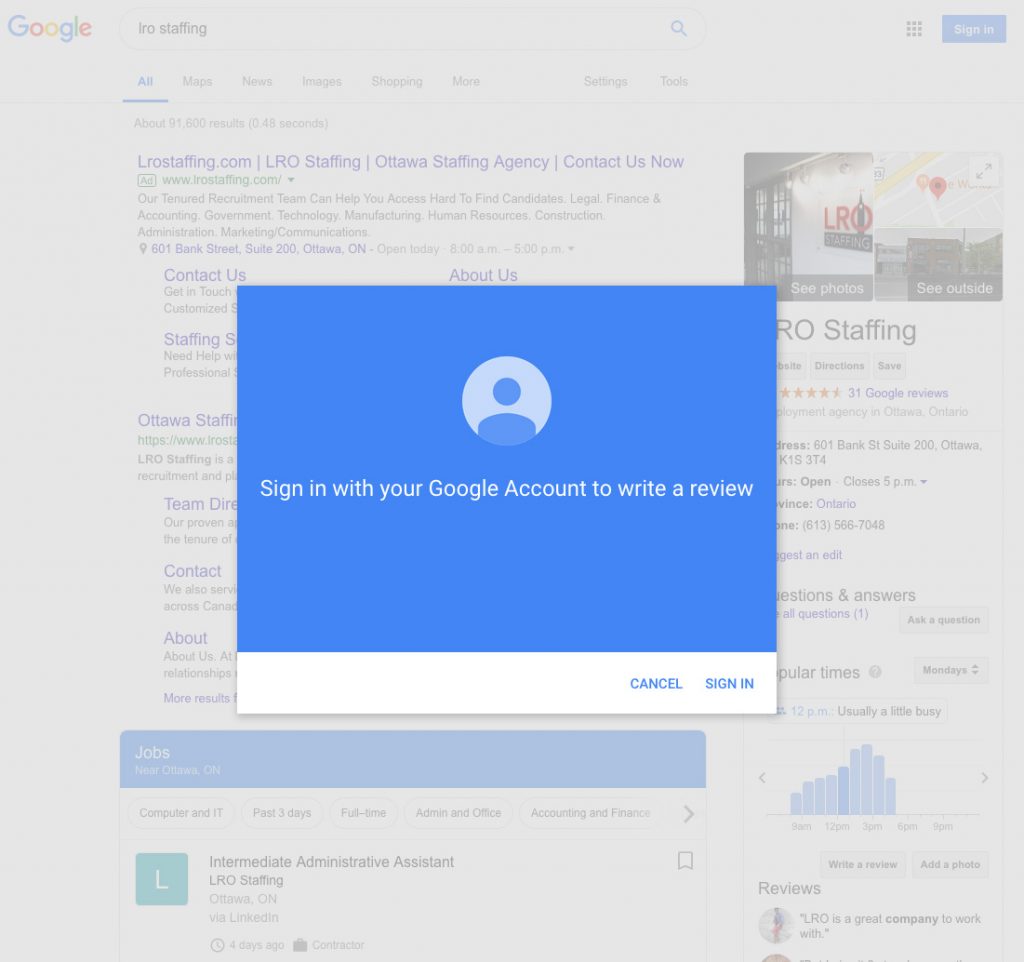The width and height of the screenshot is (1024, 962).
Task: Show previous day in popular times
Action: tap(762, 778)
